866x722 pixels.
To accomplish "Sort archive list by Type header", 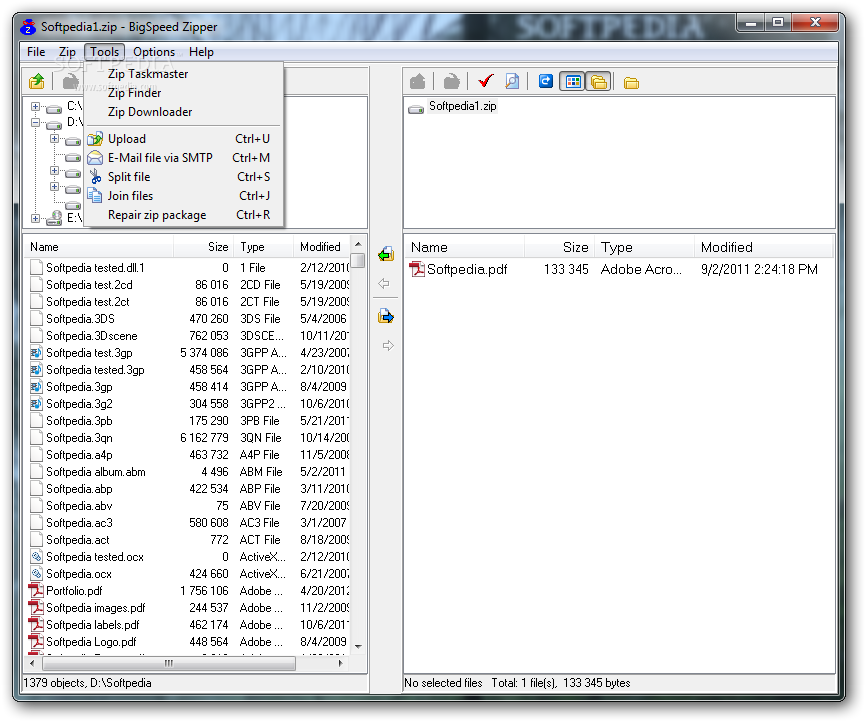I will 645,247.
